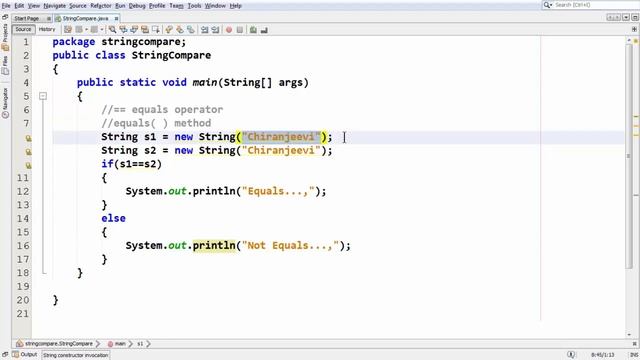Open the Run menu

(x=120, y=6)
